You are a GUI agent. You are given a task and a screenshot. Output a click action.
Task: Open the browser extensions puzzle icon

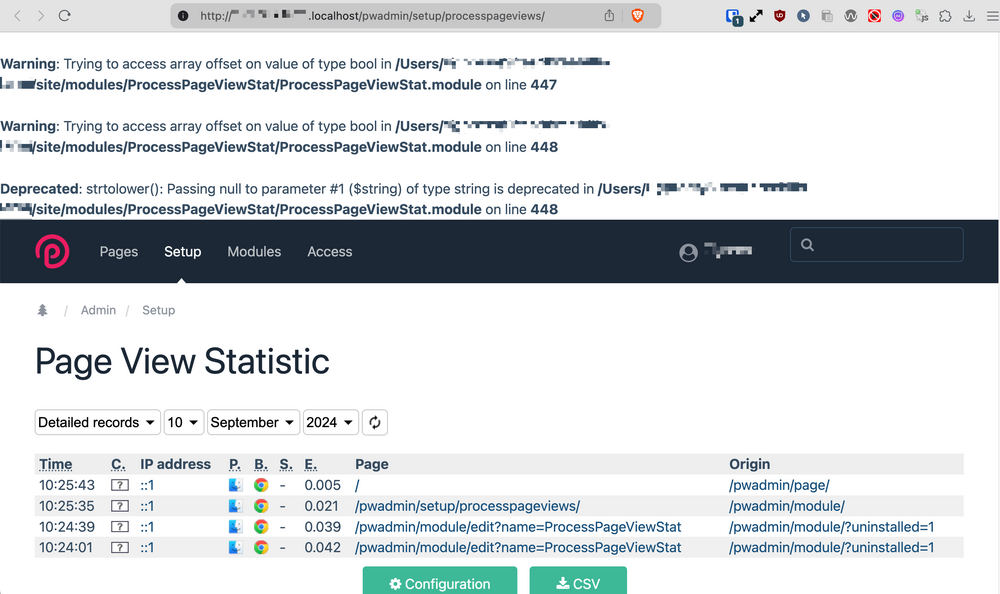[x=945, y=16]
